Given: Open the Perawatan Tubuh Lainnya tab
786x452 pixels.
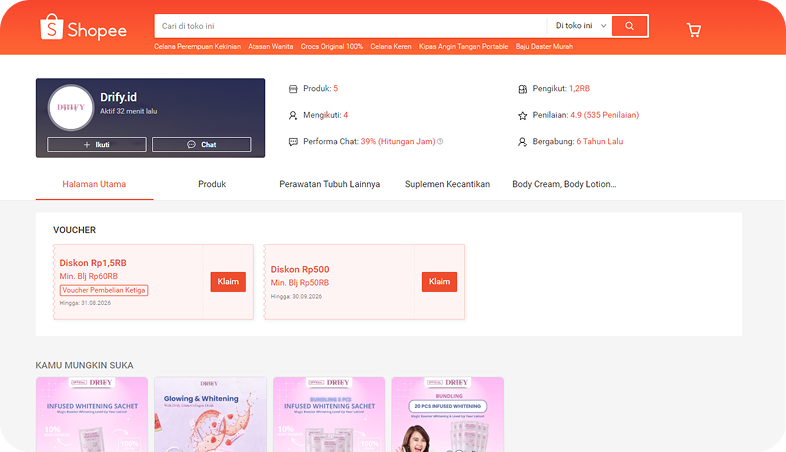Looking at the screenshot, I should click(x=329, y=184).
